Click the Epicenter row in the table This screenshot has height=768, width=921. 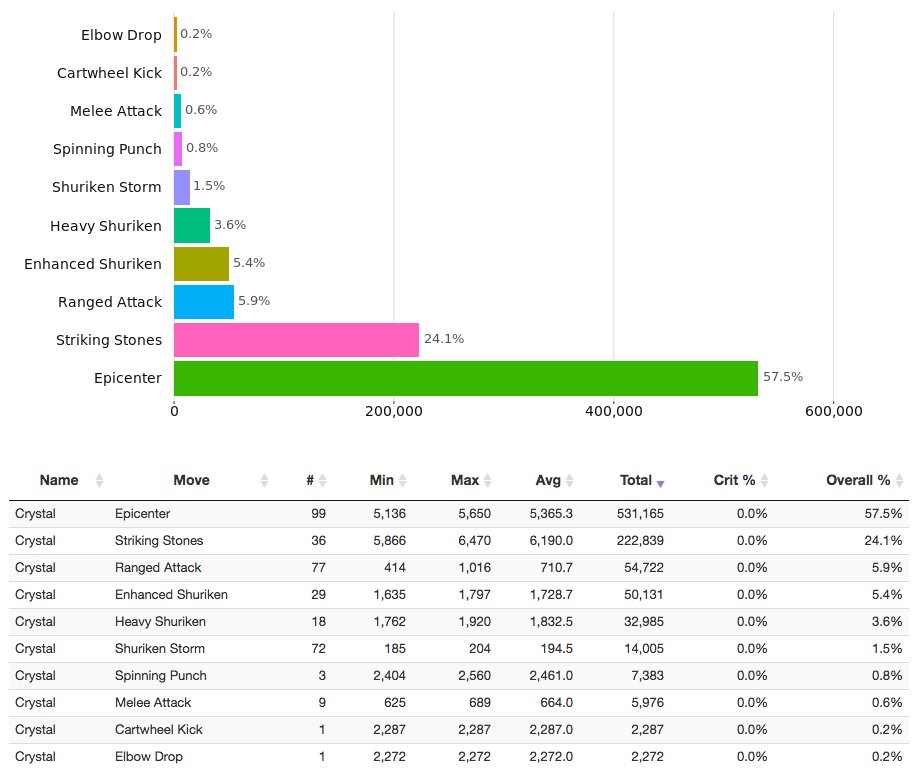click(400, 513)
